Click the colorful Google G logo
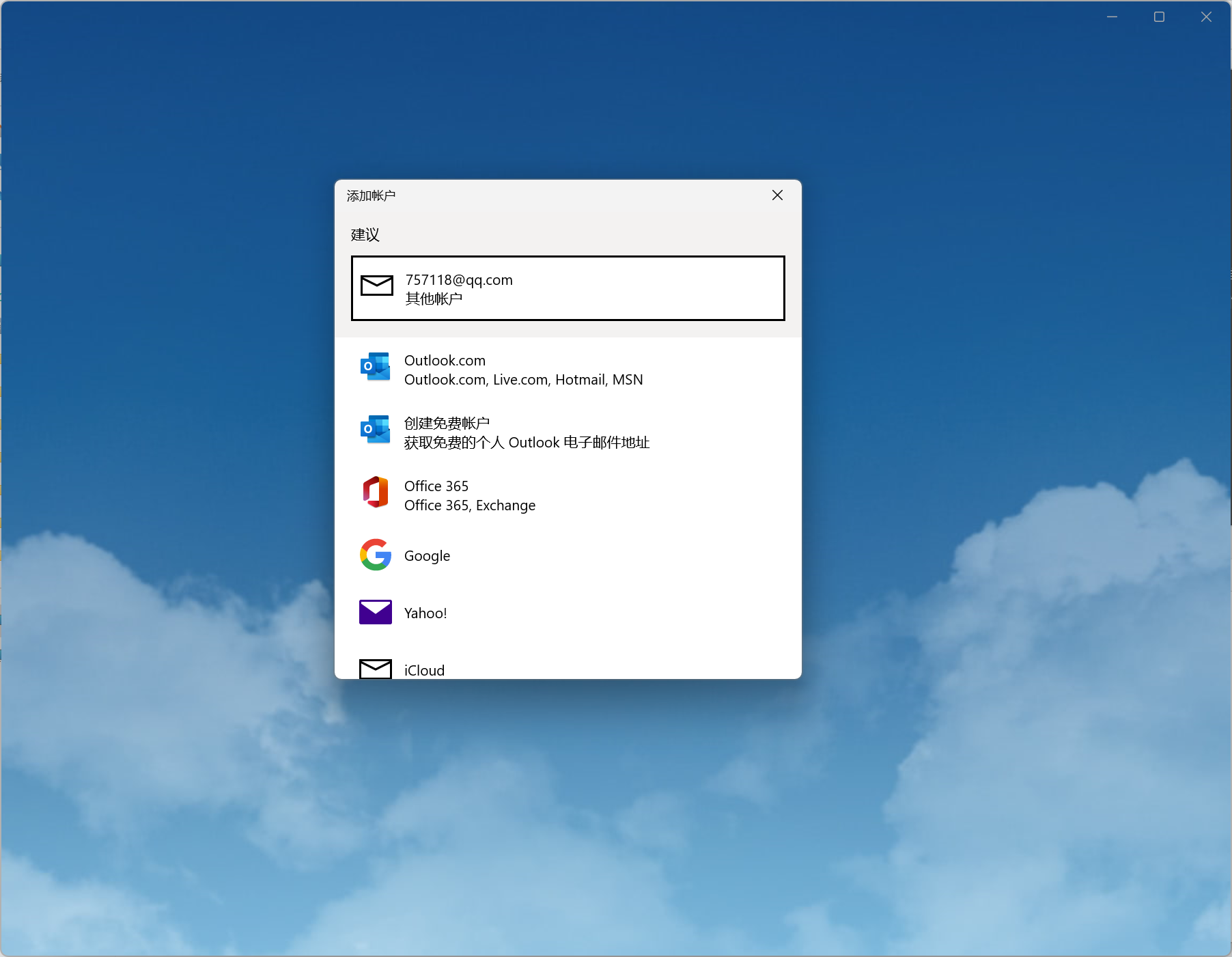Viewport: 1232px width, 957px height. click(x=375, y=555)
